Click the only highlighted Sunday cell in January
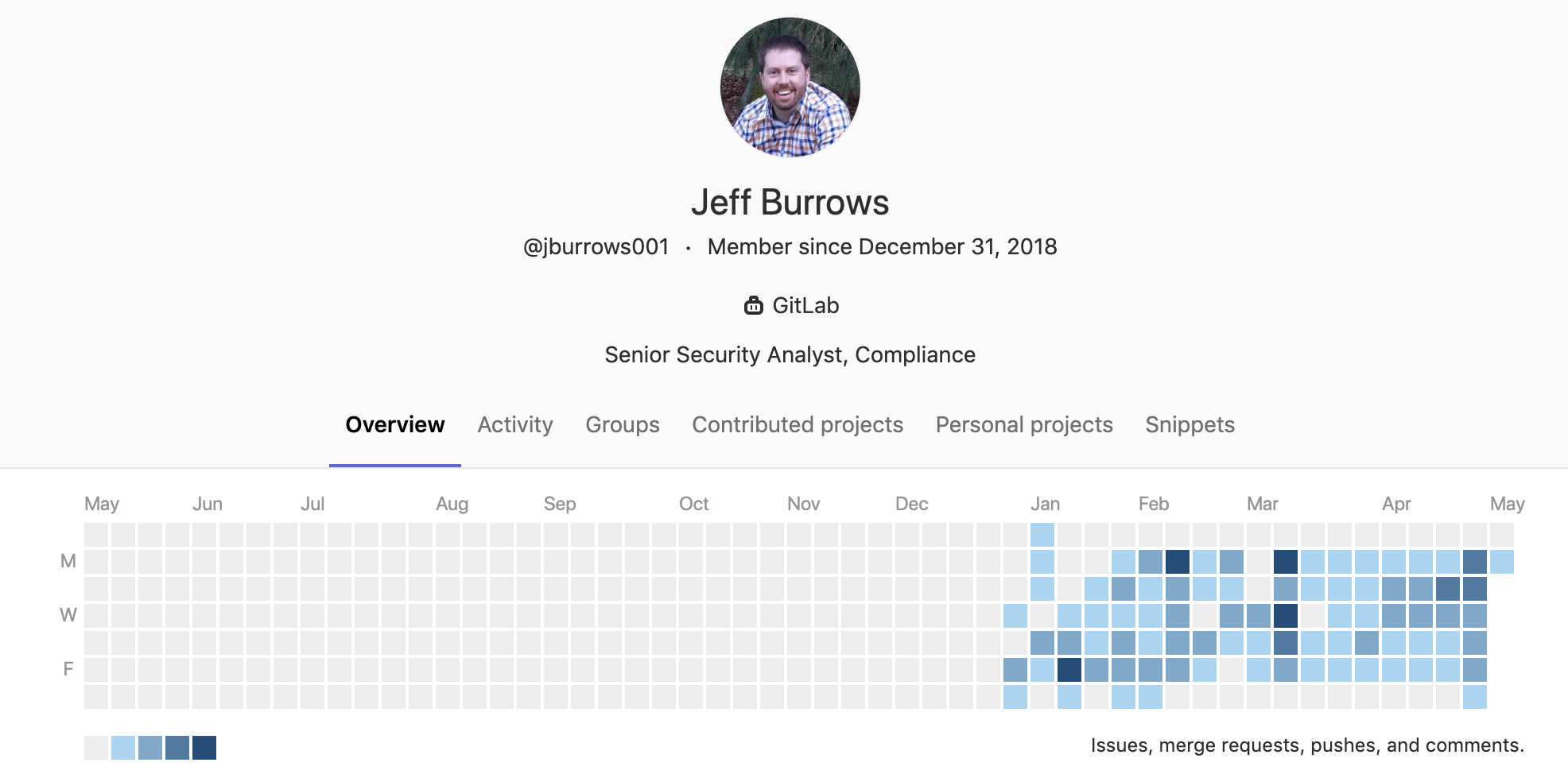Image resolution: width=1568 pixels, height=774 pixels. click(1042, 535)
